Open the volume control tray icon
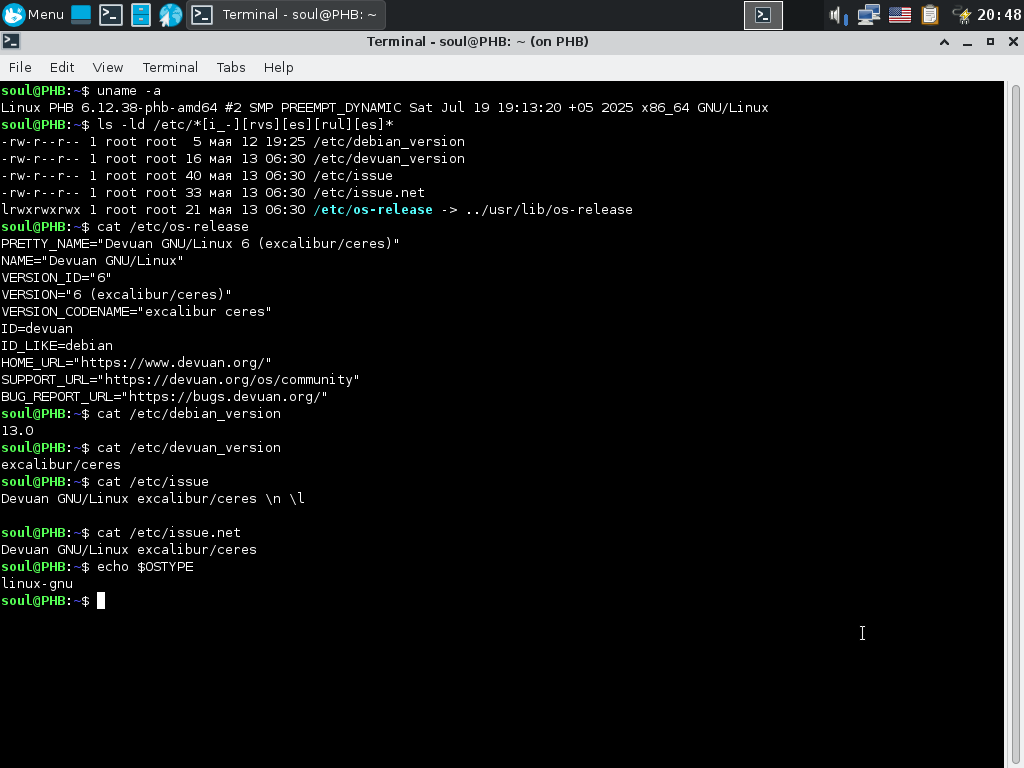Image resolution: width=1024 pixels, height=768 pixels. (839, 15)
